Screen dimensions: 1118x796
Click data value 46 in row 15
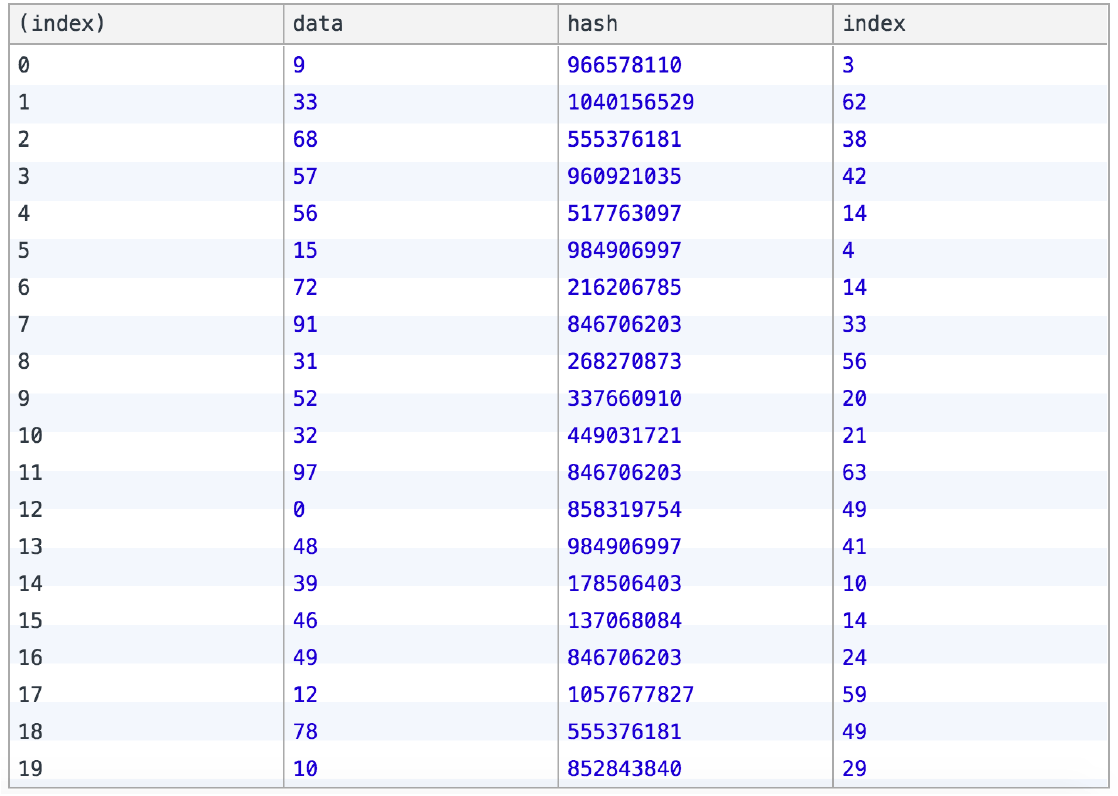pyautogui.click(x=305, y=621)
